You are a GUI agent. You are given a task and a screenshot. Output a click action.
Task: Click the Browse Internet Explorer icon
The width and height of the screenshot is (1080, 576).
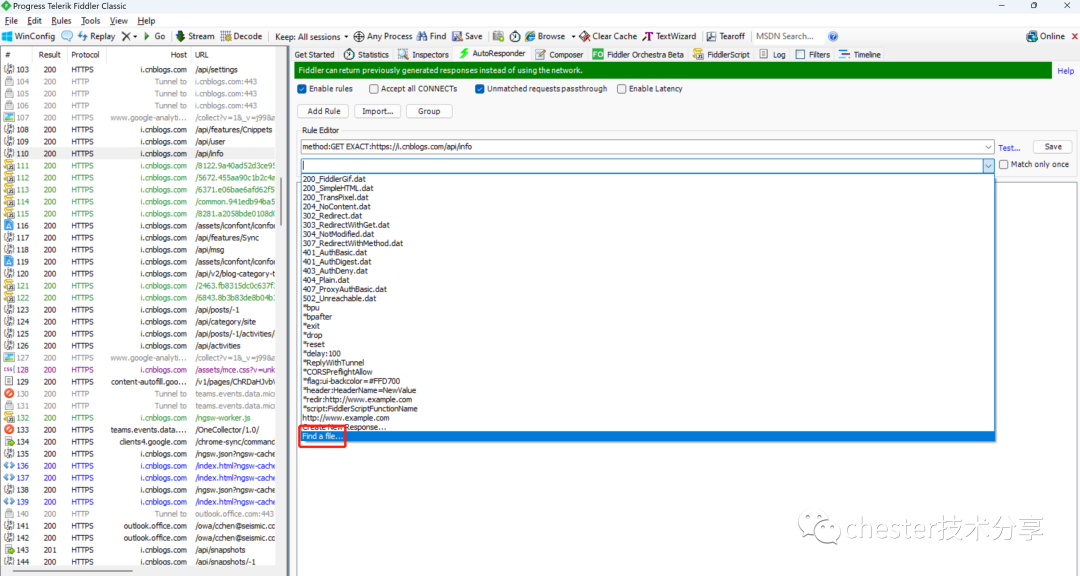(530, 37)
